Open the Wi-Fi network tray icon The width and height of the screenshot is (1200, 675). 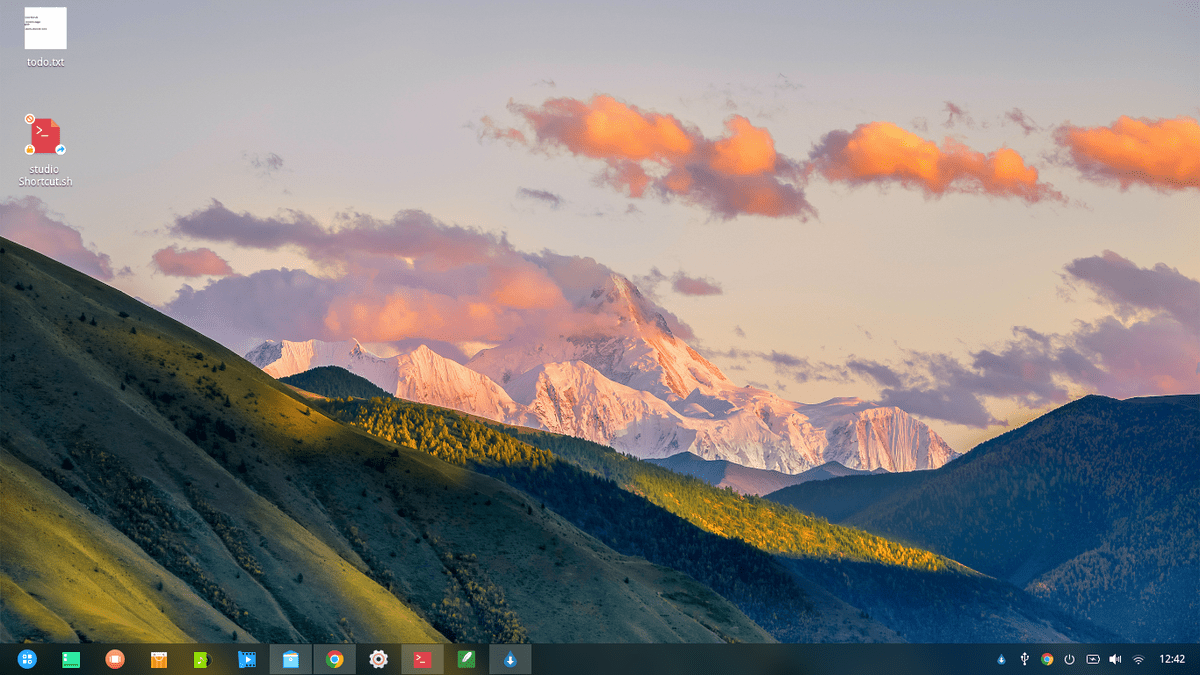(x=1138, y=659)
